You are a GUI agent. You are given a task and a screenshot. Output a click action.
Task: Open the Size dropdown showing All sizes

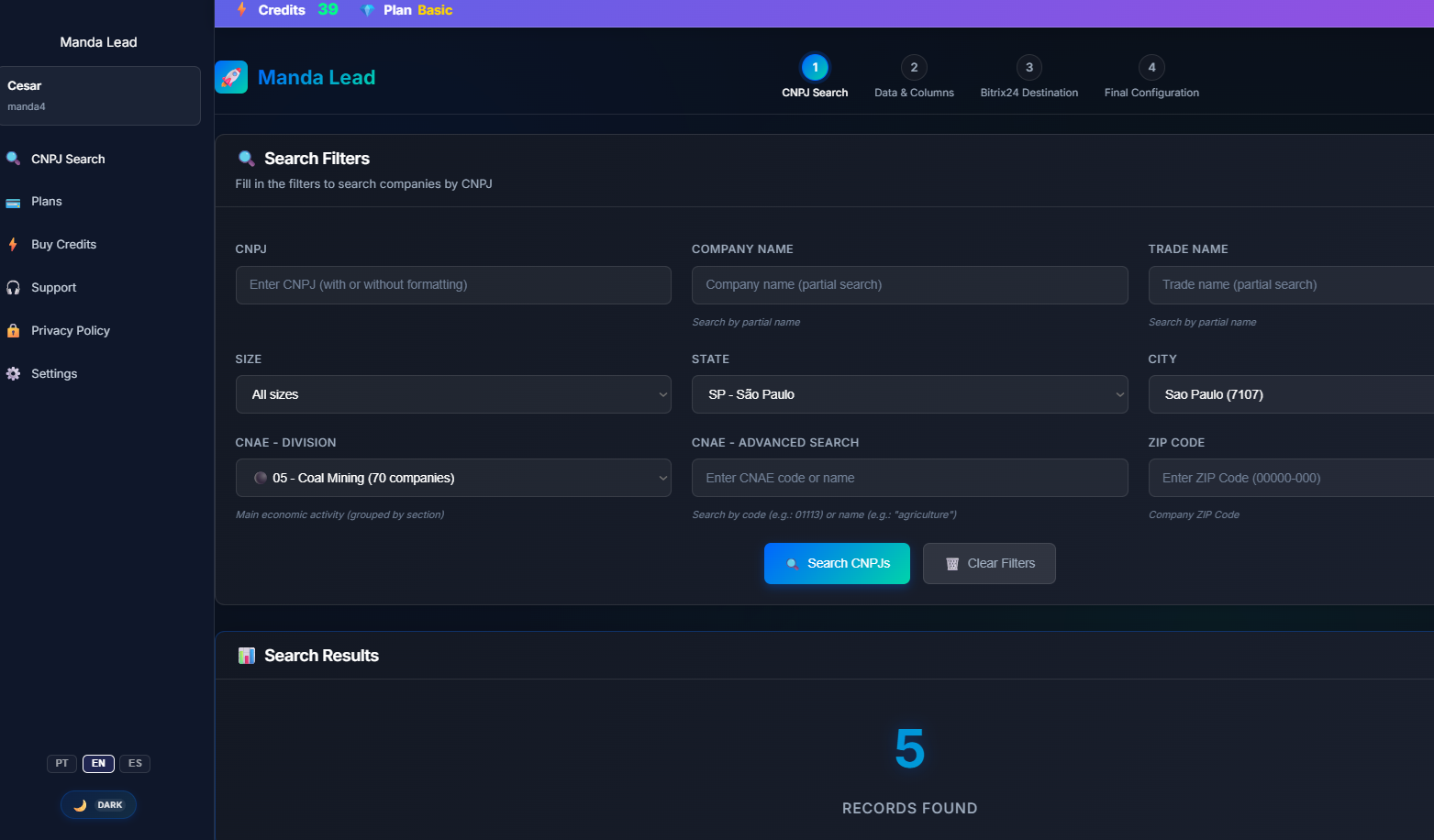pyautogui.click(x=453, y=394)
